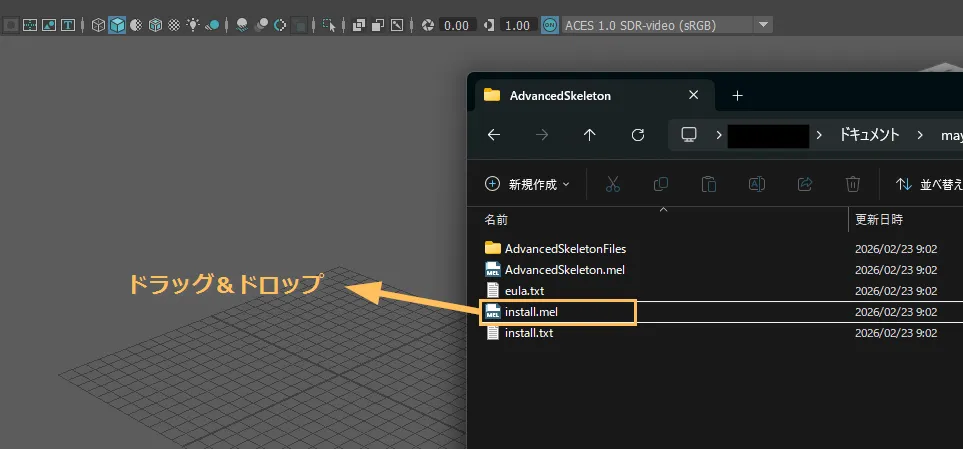Click the gamma value field showing 1.00
This screenshot has height=449, width=963.
tap(517, 25)
